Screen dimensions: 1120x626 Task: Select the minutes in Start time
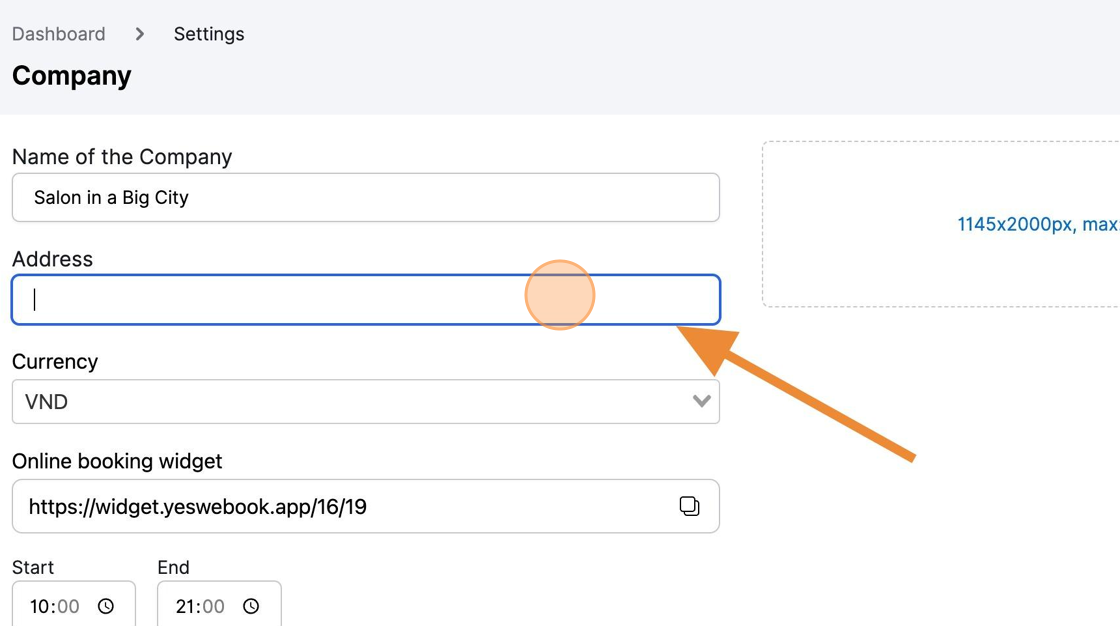tap(69, 606)
